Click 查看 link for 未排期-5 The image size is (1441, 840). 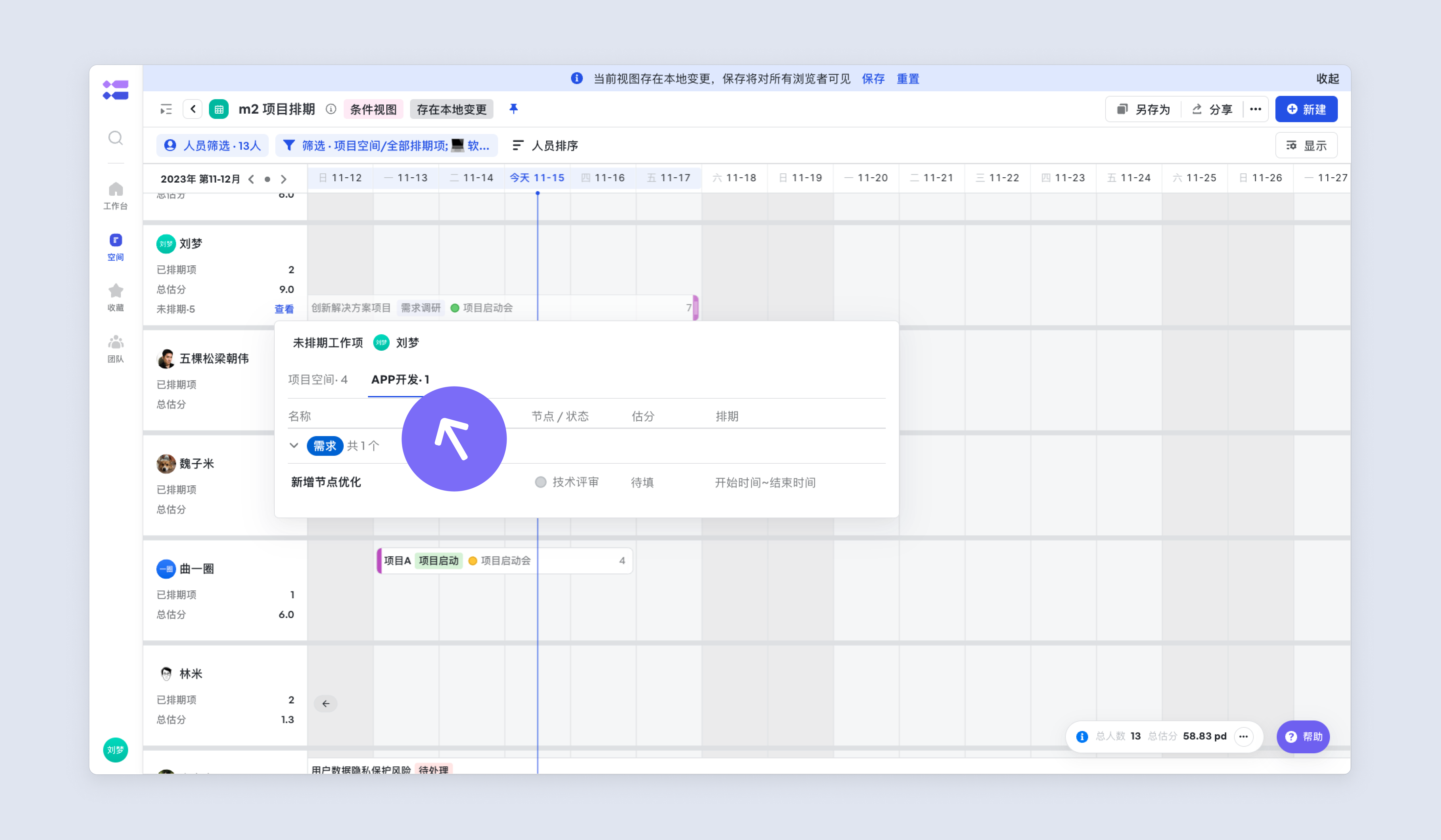pyautogui.click(x=284, y=309)
